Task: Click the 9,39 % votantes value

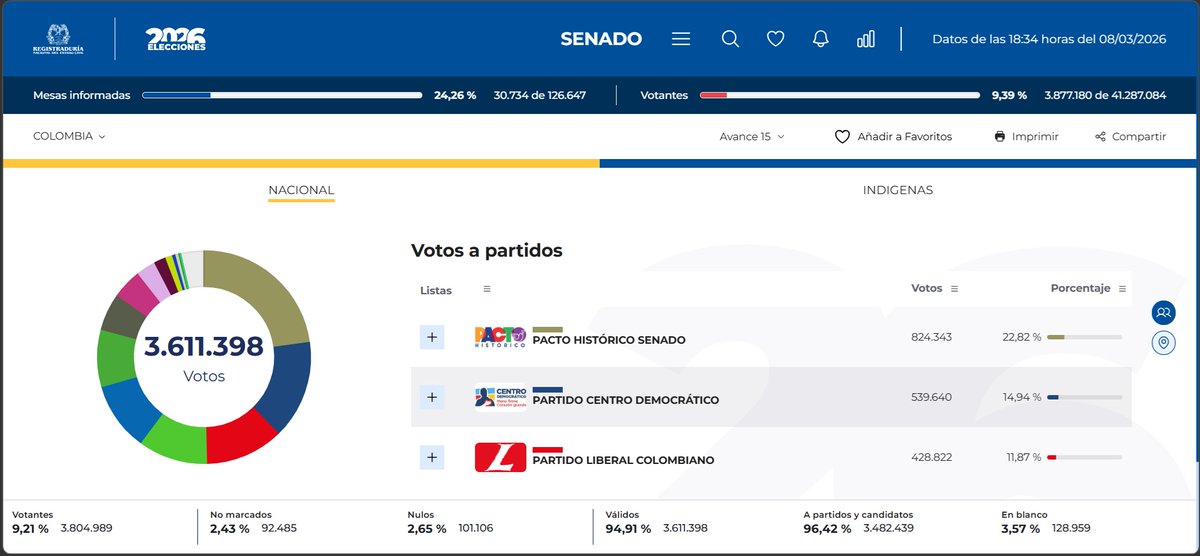Action: 1009,95
